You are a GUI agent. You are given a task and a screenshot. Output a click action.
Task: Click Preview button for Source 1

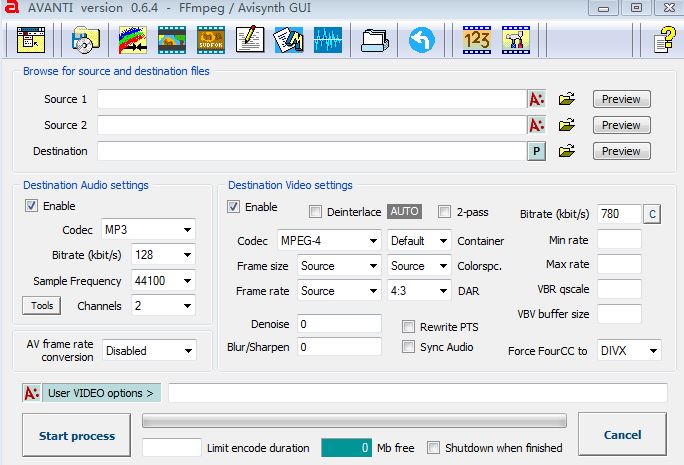(x=621, y=99)
